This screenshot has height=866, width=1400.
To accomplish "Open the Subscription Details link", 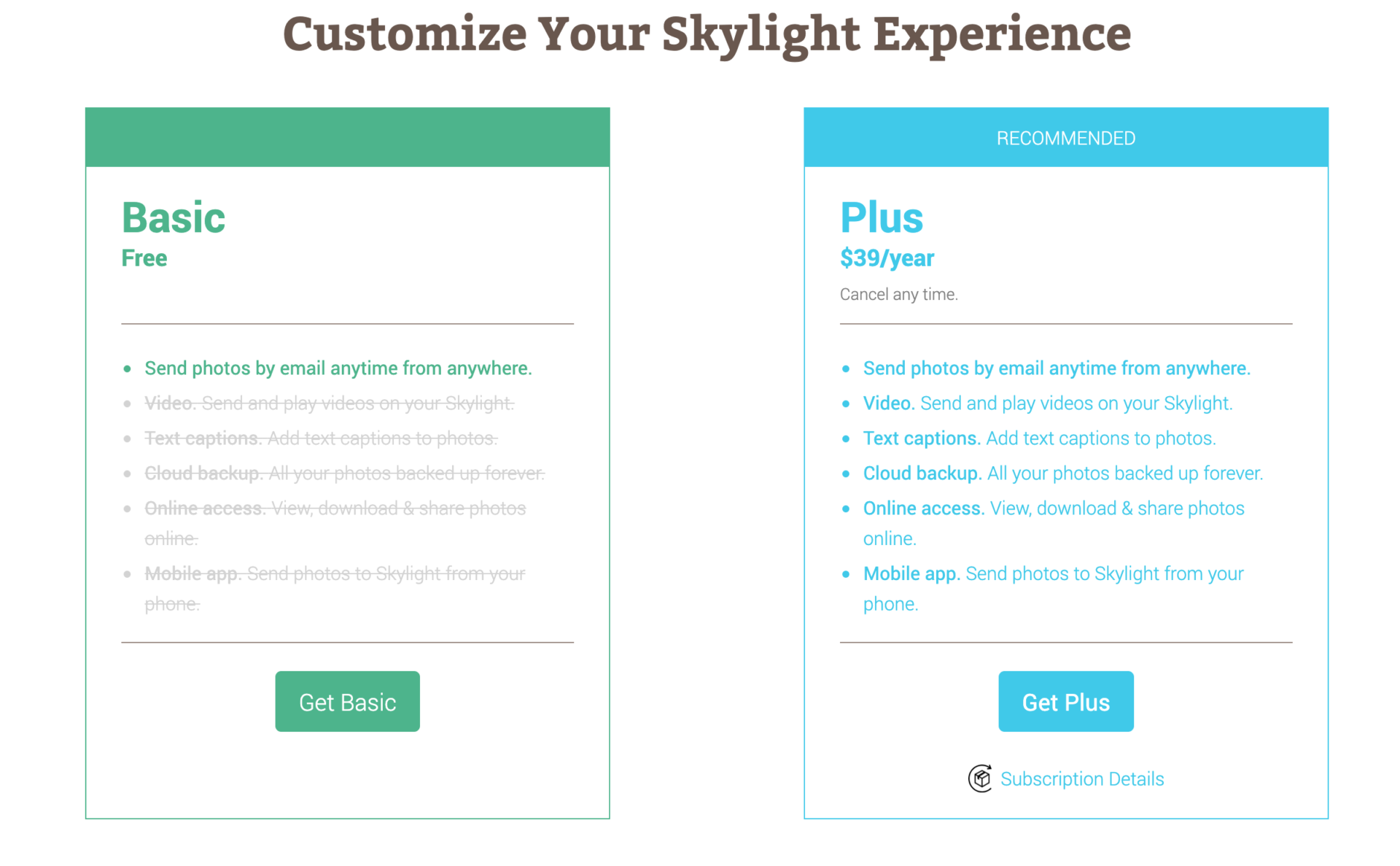I will (1082, 778).
